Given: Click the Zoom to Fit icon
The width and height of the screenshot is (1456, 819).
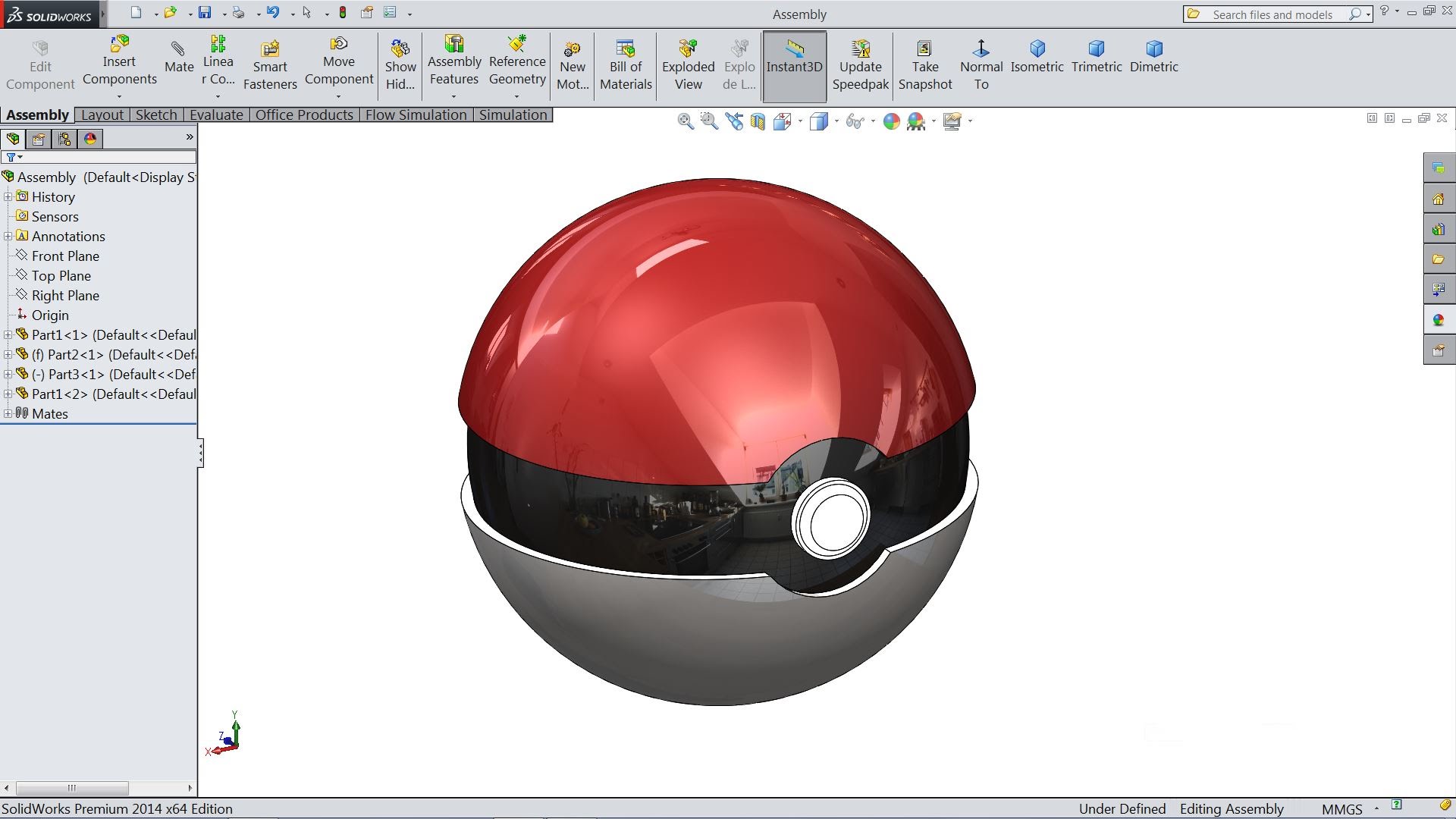Looking at the screenshot, I should pyautogui.click(x=686, y=121).
